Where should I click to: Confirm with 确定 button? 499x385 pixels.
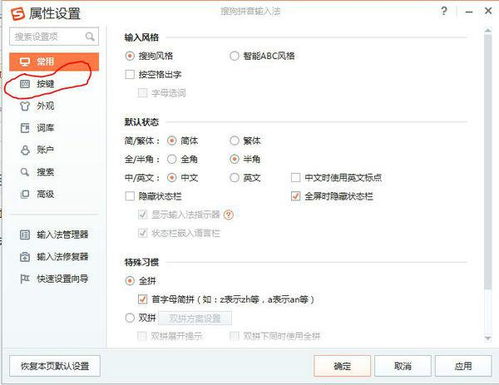pyautogui.click(x=342, y=366)
